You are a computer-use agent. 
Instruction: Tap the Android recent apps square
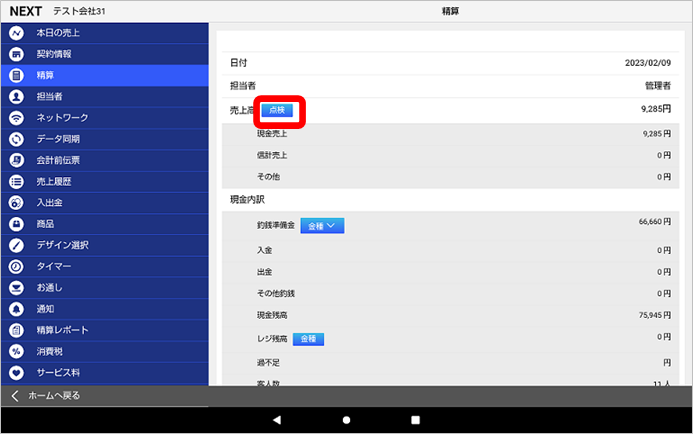pos(415,420)
